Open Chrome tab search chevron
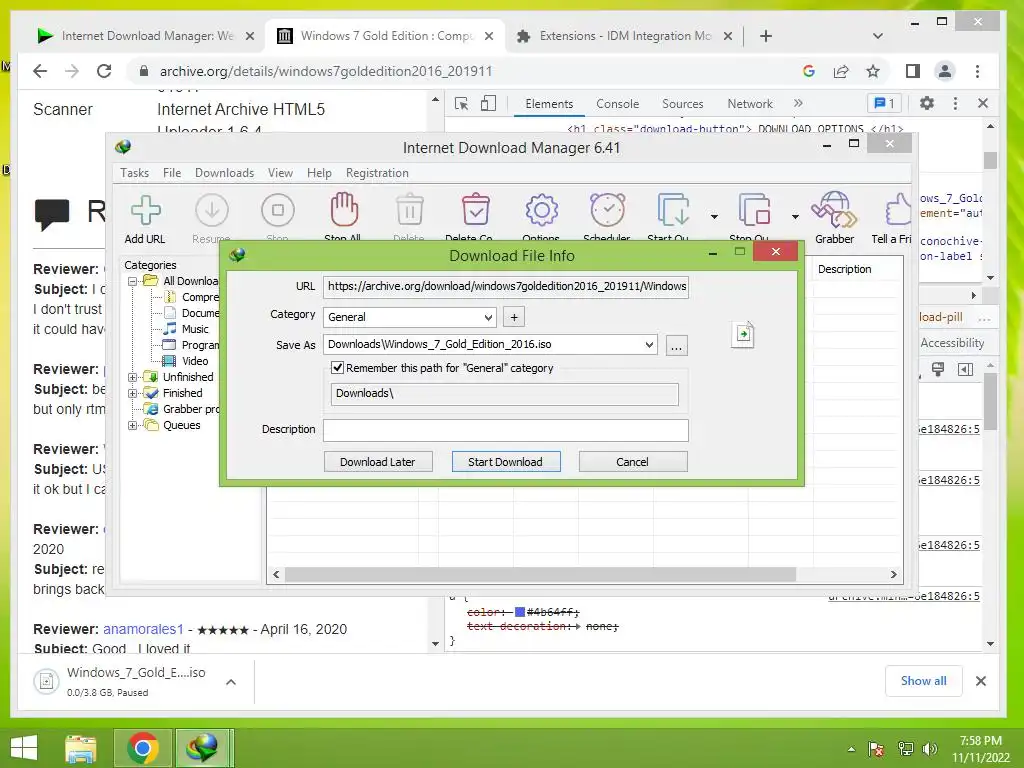 point(878,36)
